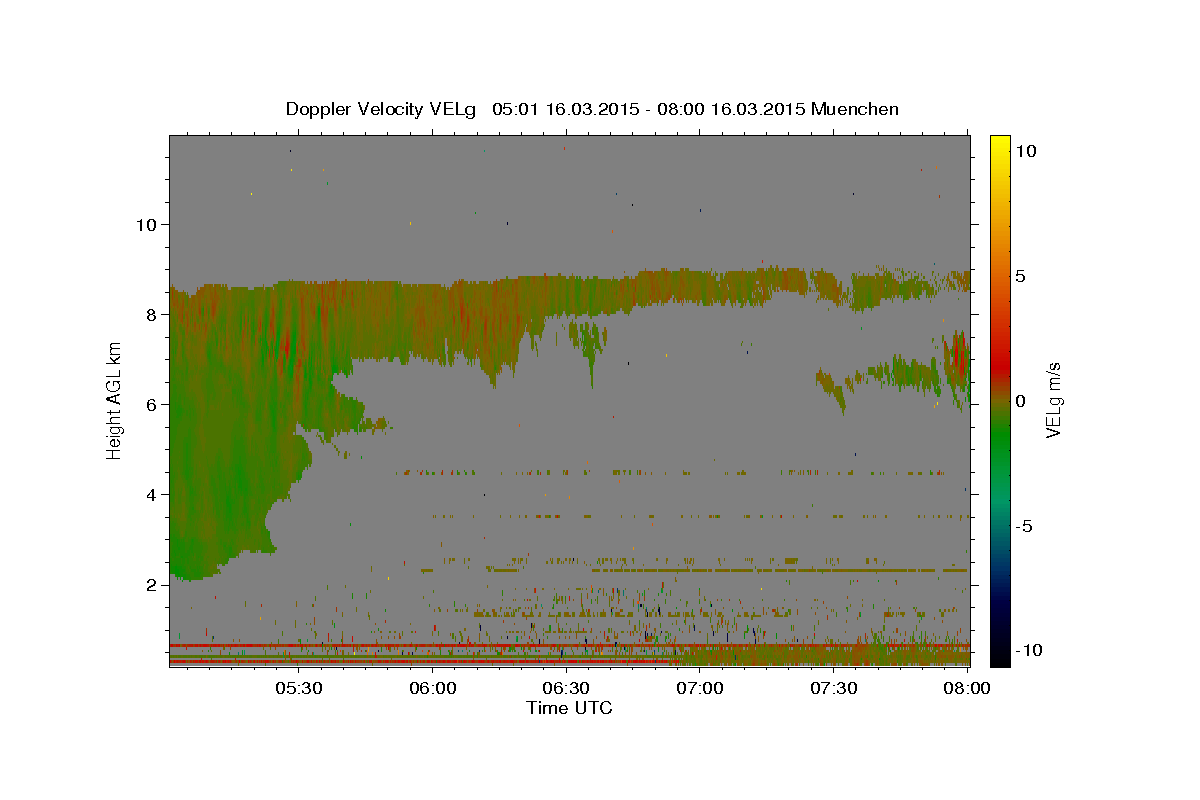Click the 07:30 time tick label
This screenshot has width=1200, height=800.
tap(833, 689)
